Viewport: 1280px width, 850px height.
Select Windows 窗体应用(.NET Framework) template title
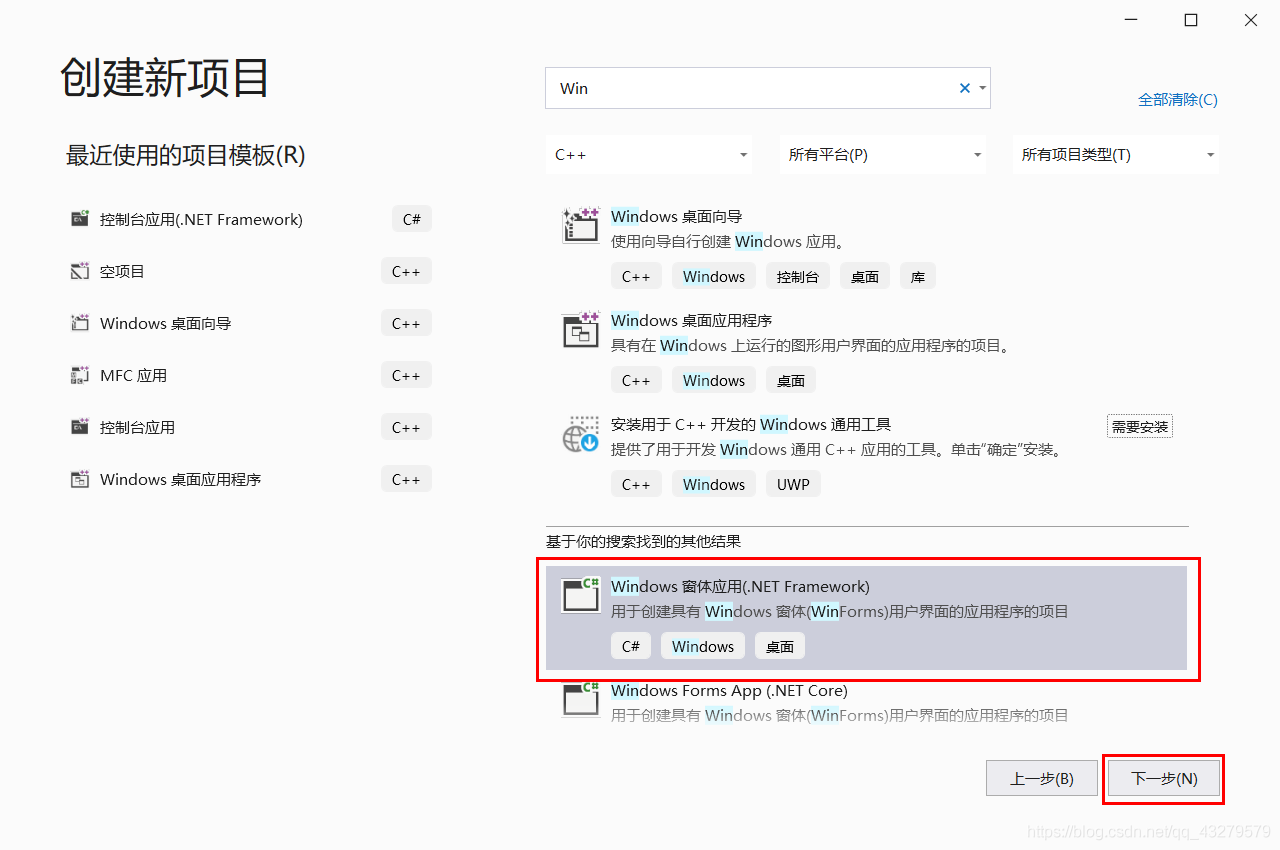[740, 586]
